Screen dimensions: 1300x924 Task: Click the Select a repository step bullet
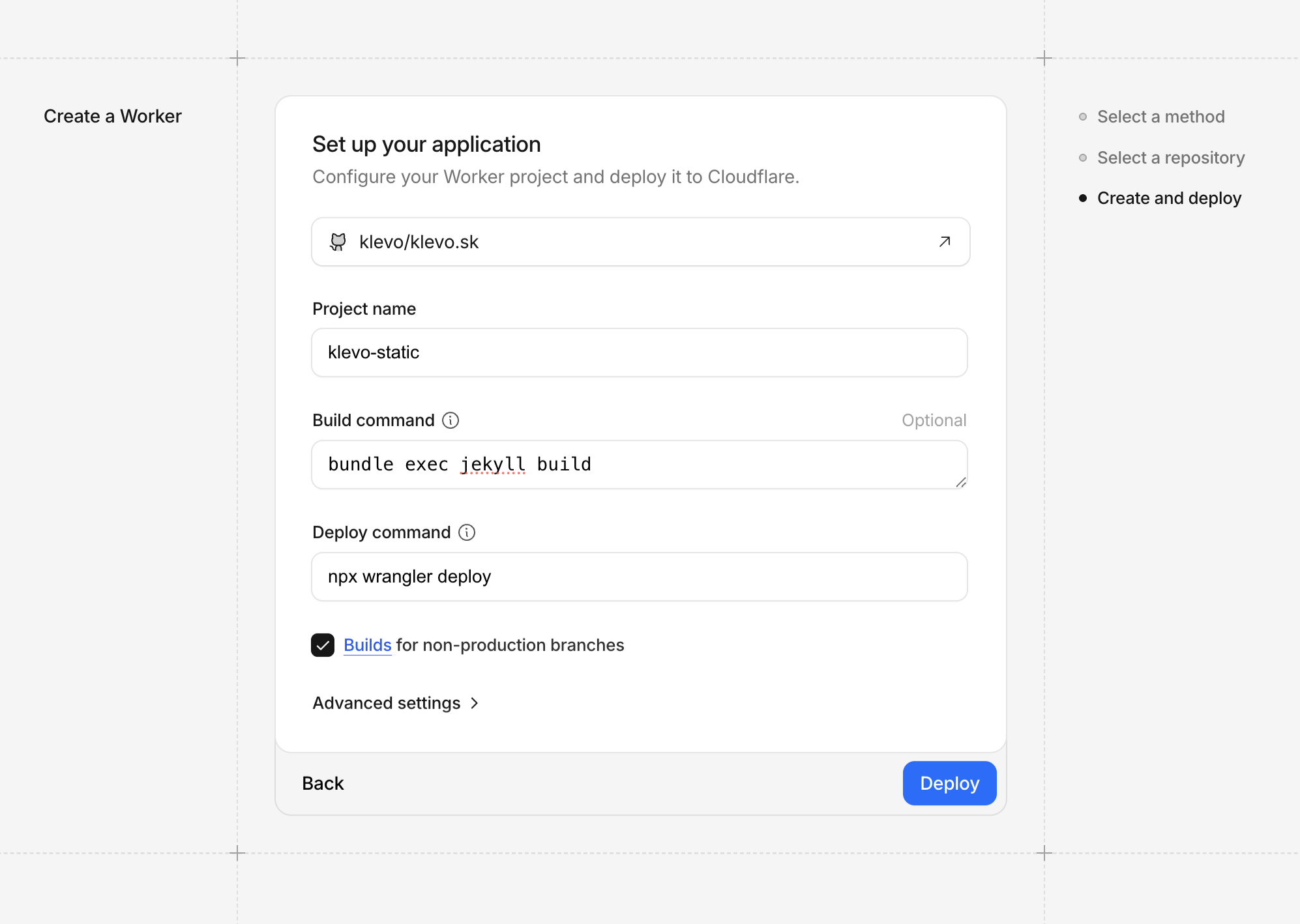(x=1083, y=158)
